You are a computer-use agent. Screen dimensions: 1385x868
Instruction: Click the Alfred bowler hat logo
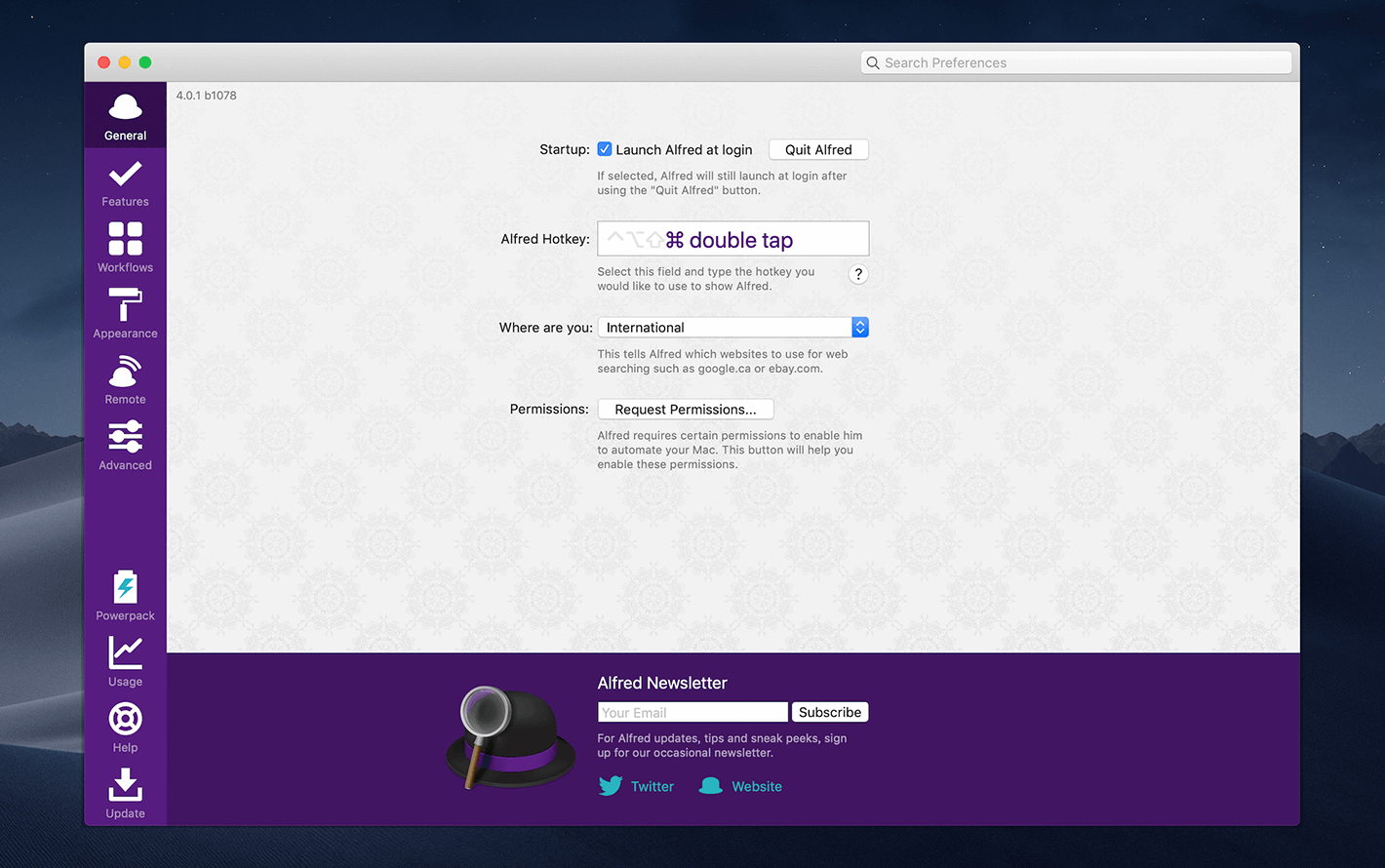coord(510,737)
